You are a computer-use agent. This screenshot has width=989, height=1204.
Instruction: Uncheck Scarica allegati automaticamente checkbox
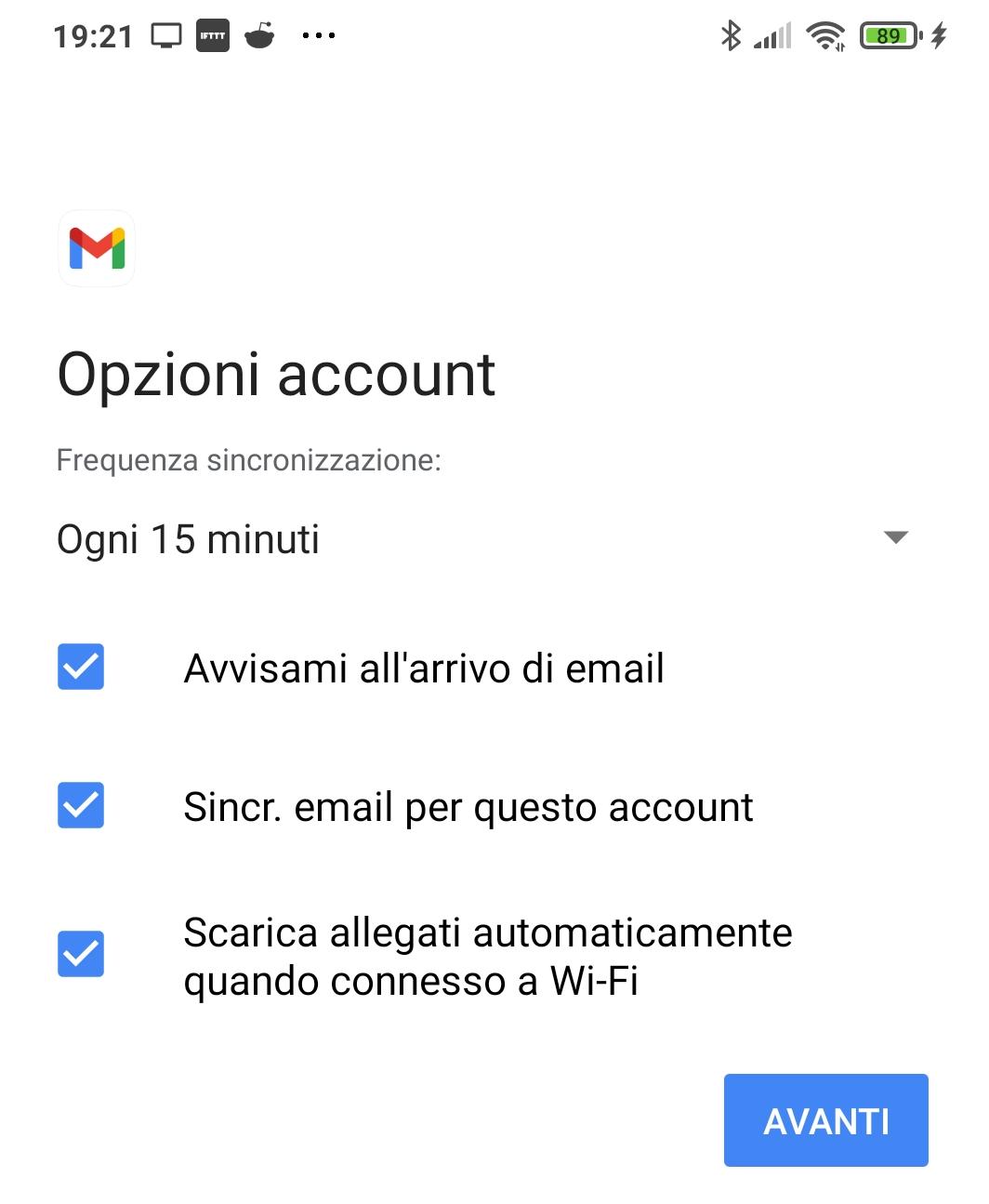point(81,954)
